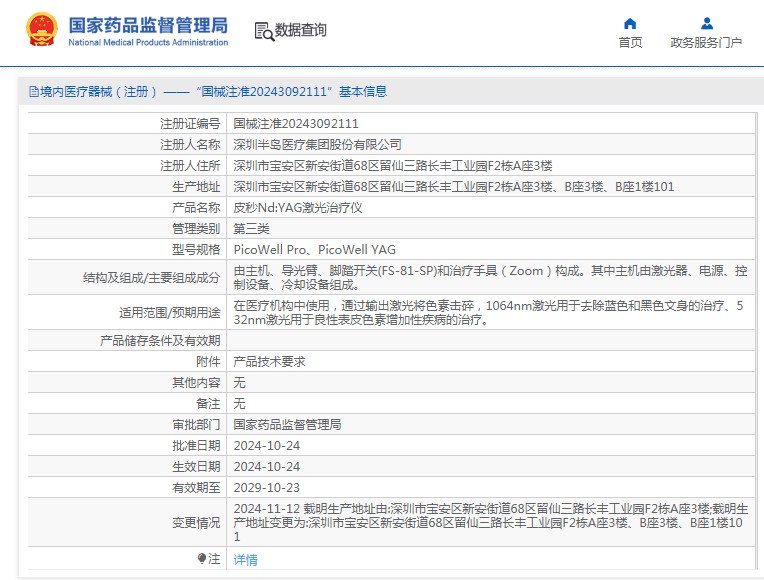
Task: Click the approval date value in 批准日期 row
Action: click(266, 446)
